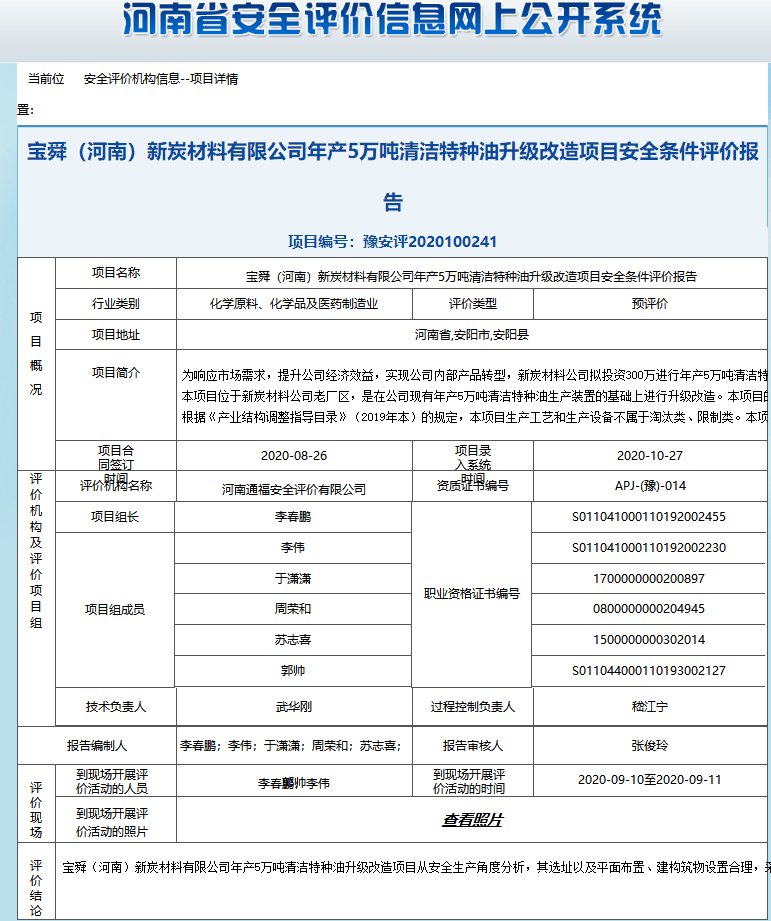Viewport: 771px width, 921px height.
Task: Click team member name 周荣和
Action: [292, 609]
